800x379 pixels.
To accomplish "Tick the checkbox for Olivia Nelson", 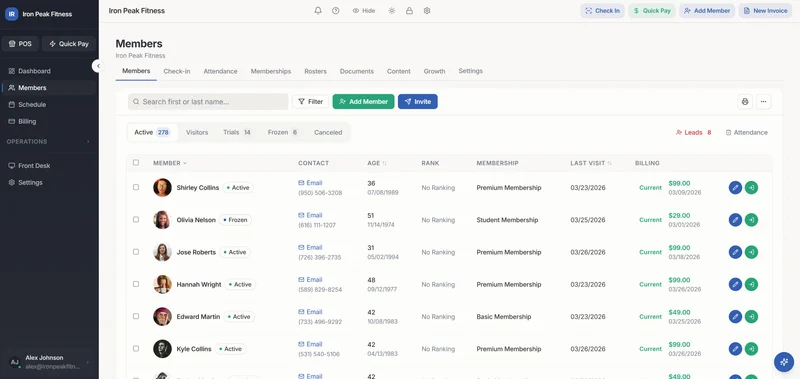I will click(136, 219).
